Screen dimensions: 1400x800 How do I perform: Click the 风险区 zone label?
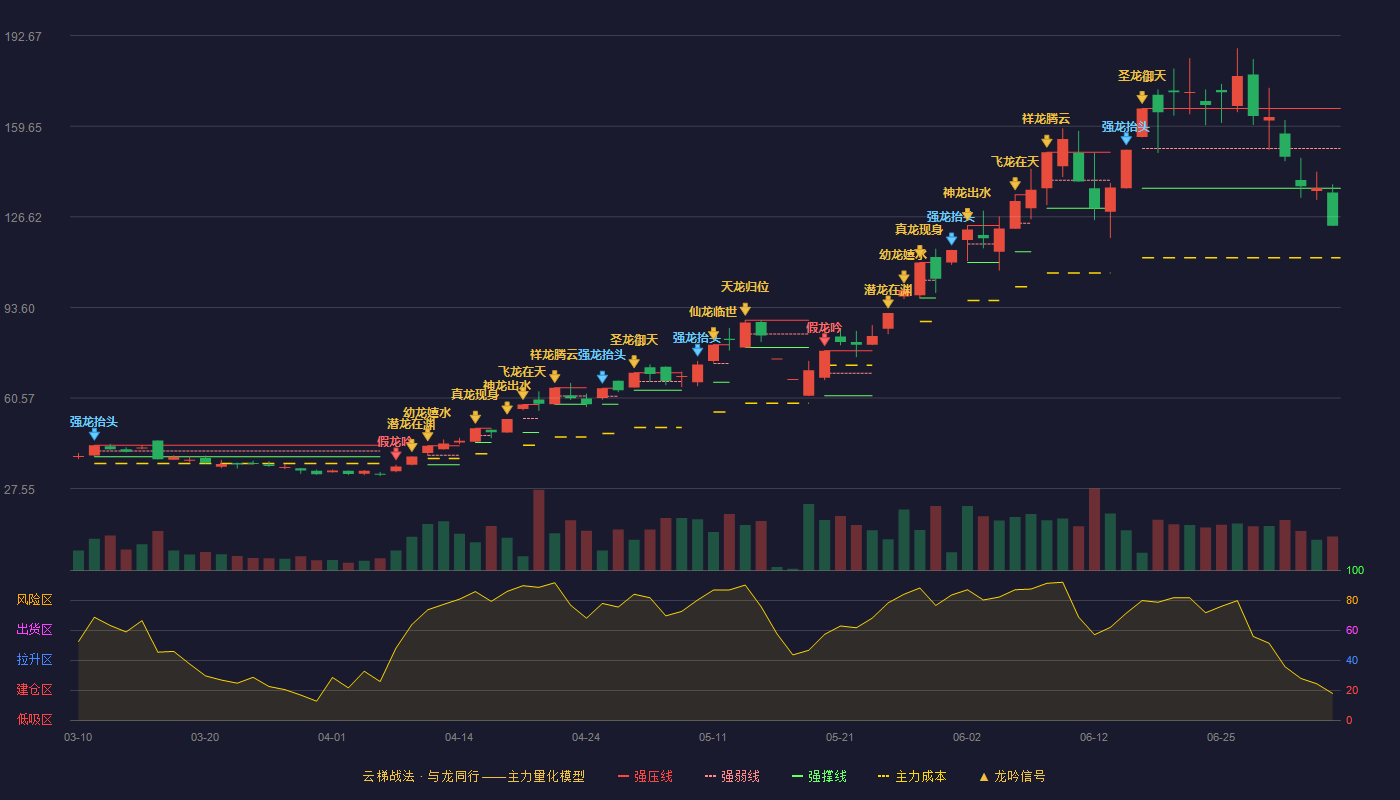coord(34,600)
